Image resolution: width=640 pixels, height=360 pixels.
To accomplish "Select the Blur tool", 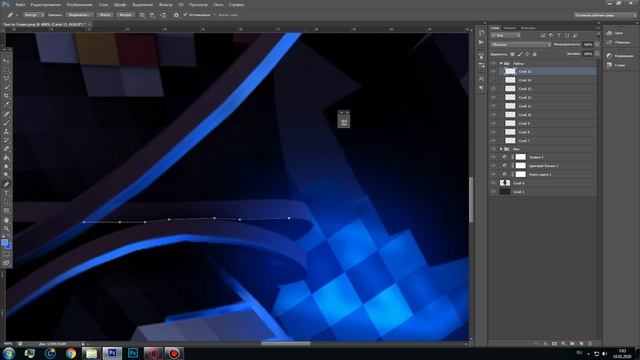I will [6, 167].
